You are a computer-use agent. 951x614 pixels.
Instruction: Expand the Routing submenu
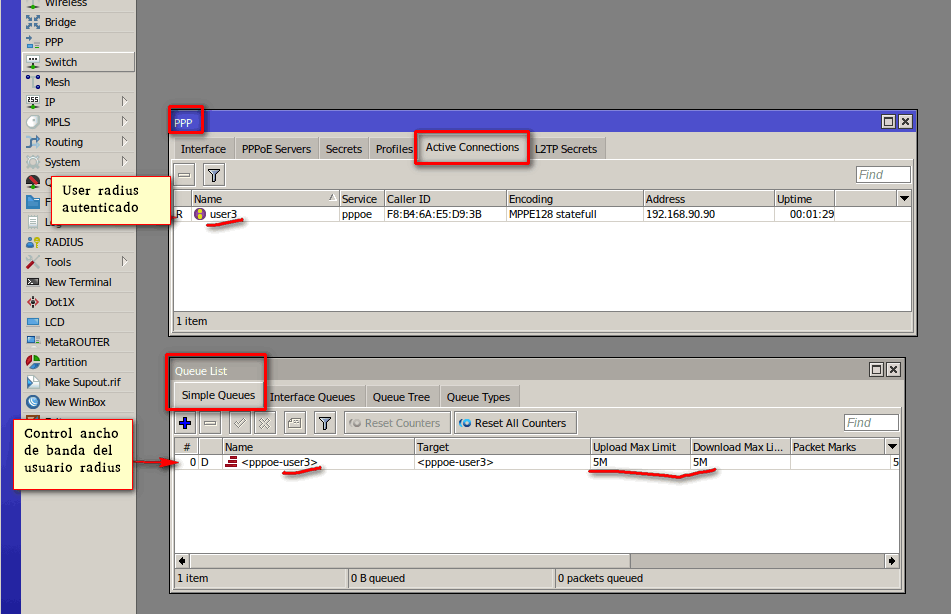tap(127, 141)
